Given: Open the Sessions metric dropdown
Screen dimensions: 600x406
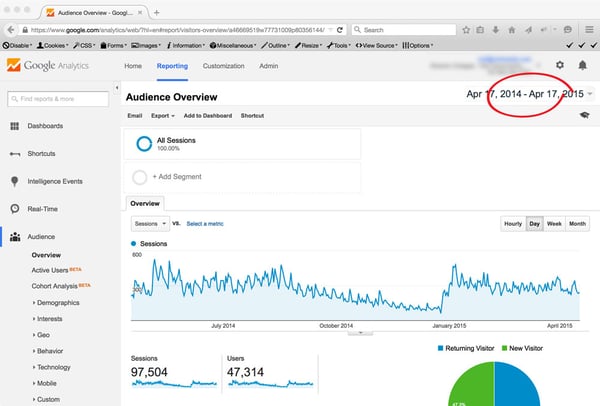Looking at the screenshot, I should pyautogui.click(x=150, y=224).
